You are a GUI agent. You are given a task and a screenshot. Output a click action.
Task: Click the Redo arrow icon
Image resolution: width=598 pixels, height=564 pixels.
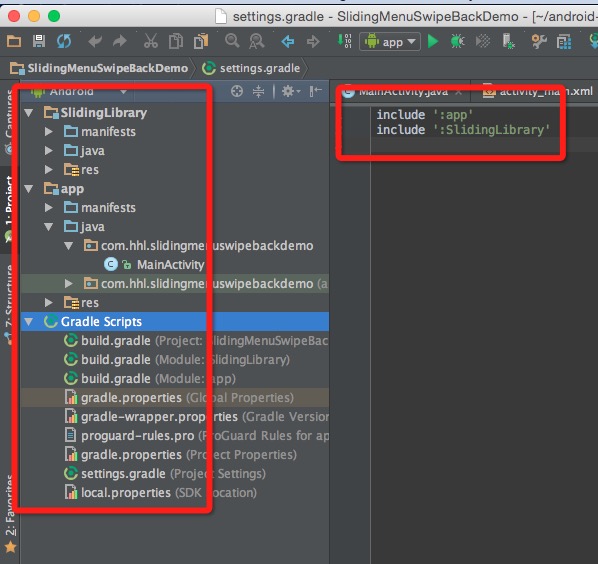click(120, 41)
